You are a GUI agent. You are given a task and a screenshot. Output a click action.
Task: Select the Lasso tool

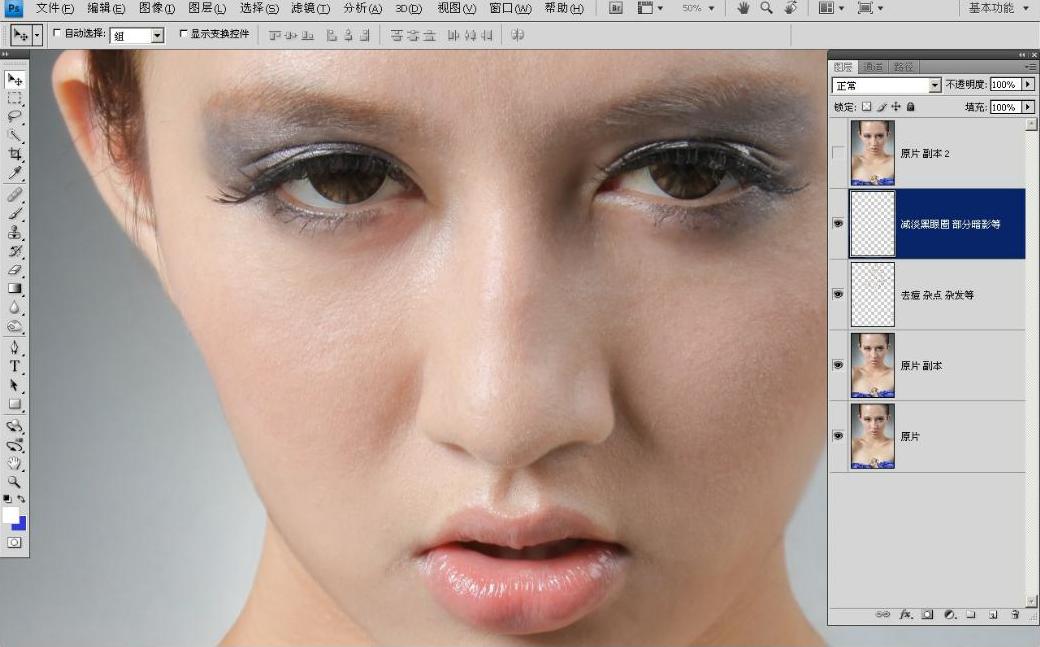[14, 117]
